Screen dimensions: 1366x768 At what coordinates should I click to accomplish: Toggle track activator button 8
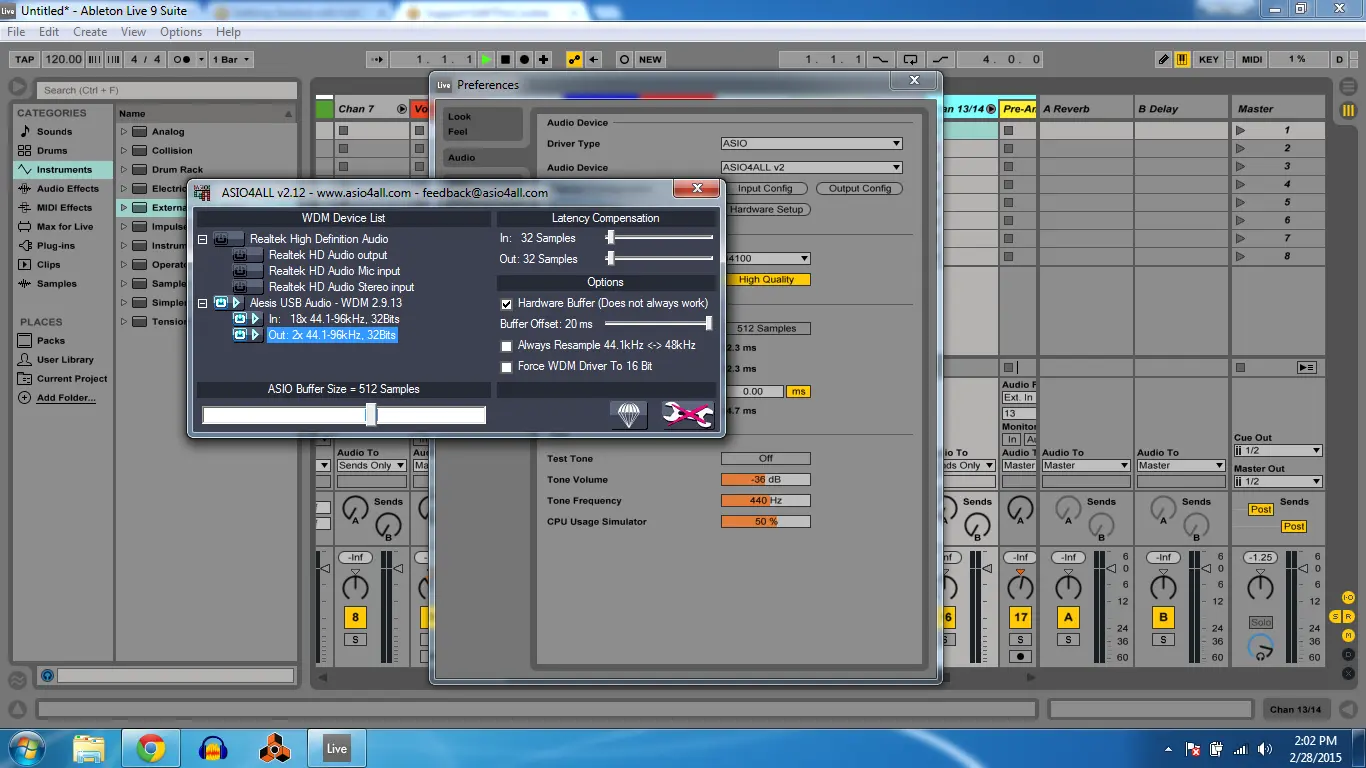click(x=355, y=617)
